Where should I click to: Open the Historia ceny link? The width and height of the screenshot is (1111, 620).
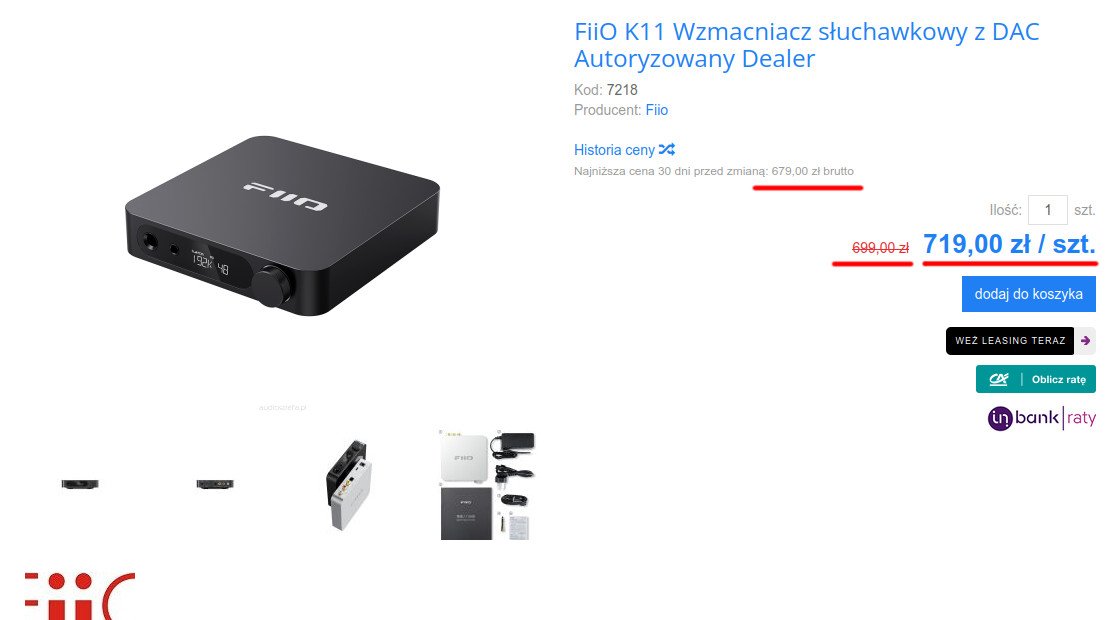coord(614,150)
